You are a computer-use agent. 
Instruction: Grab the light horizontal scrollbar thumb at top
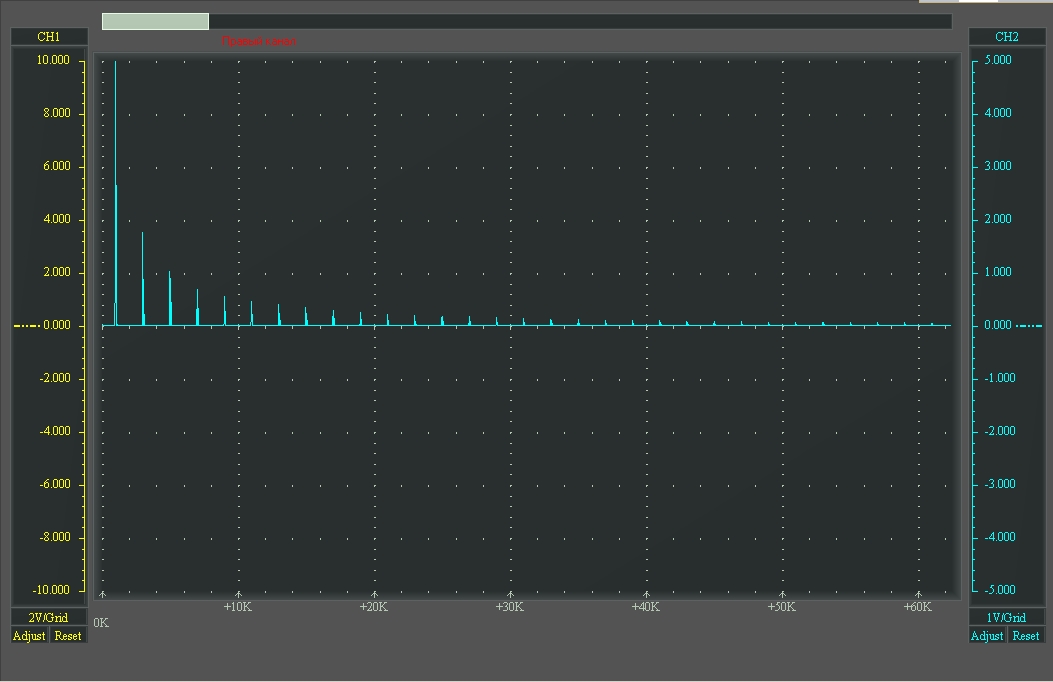click(x=155, y=21)
